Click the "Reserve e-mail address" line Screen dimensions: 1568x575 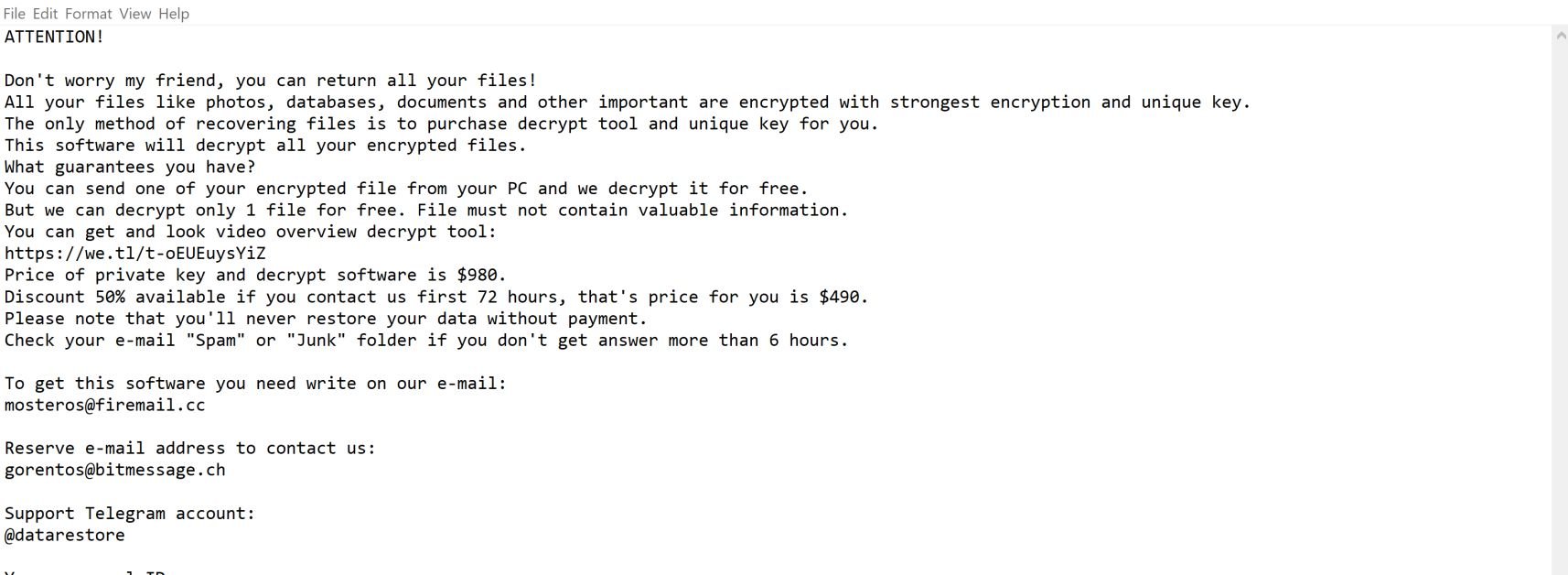coord(189,448)
